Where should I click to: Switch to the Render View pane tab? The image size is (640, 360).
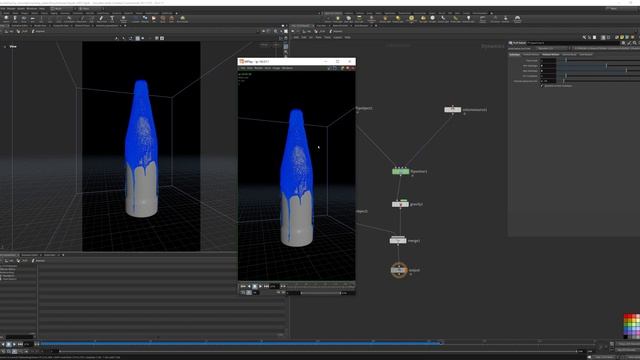click(40, 25)
